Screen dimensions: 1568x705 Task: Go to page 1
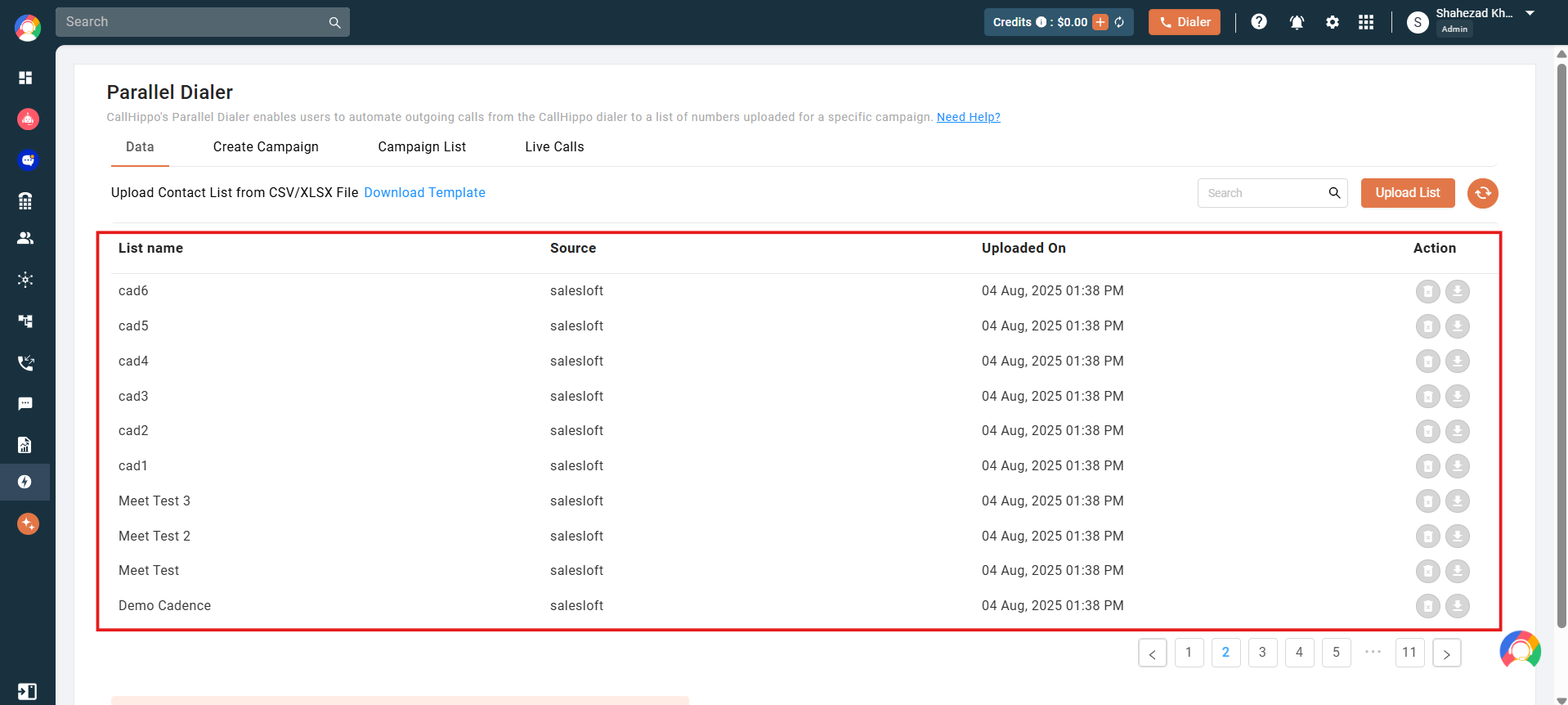1189,653
